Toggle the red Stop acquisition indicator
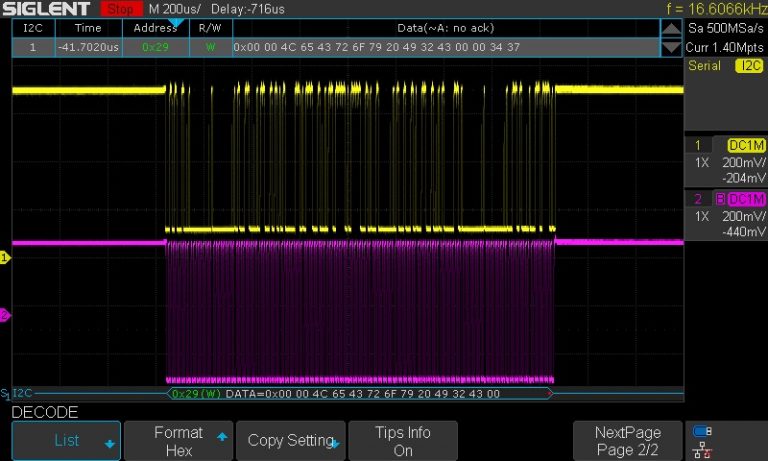 coord(122,9)
